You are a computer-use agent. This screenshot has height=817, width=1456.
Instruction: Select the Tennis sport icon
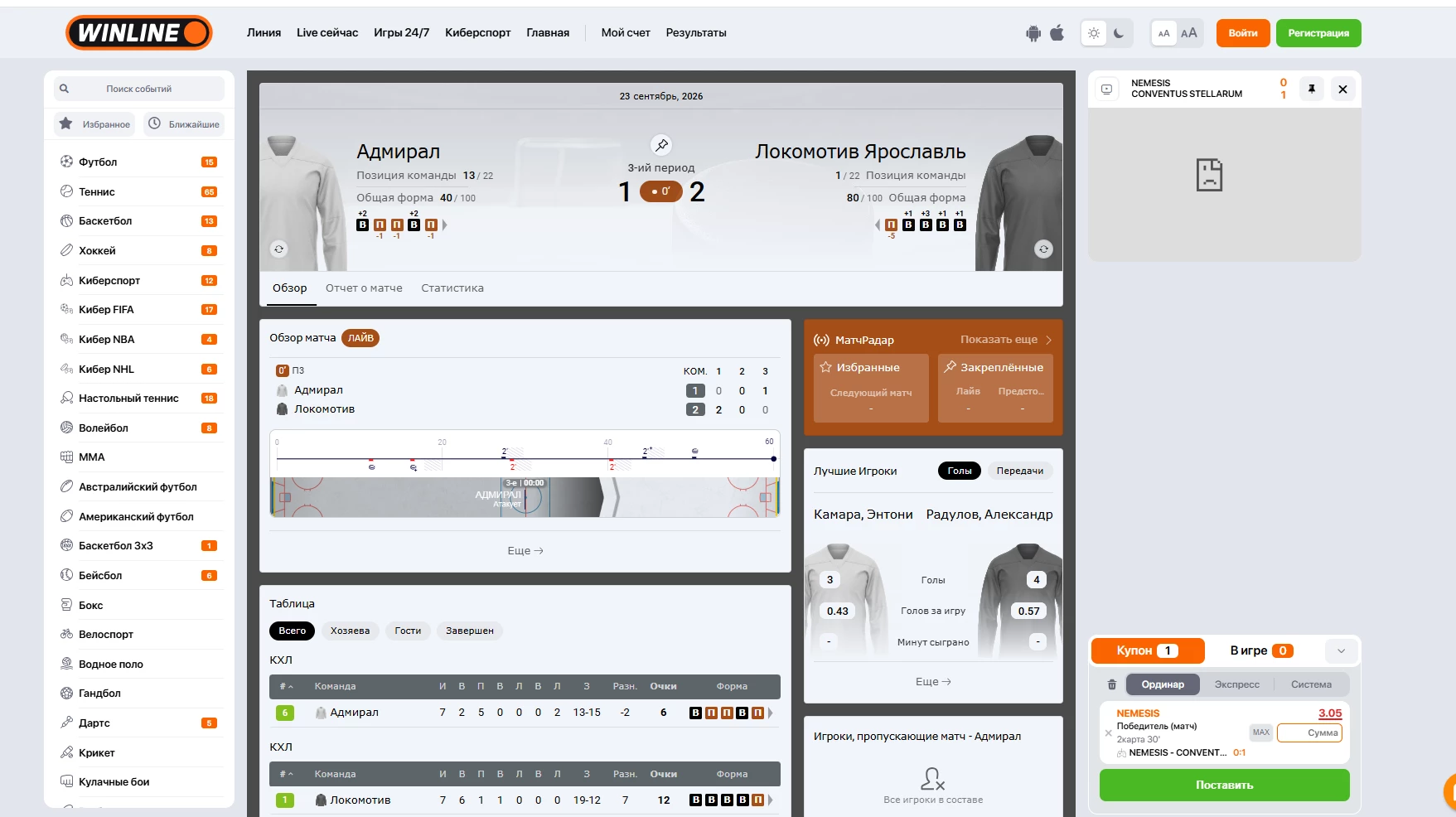67,191
